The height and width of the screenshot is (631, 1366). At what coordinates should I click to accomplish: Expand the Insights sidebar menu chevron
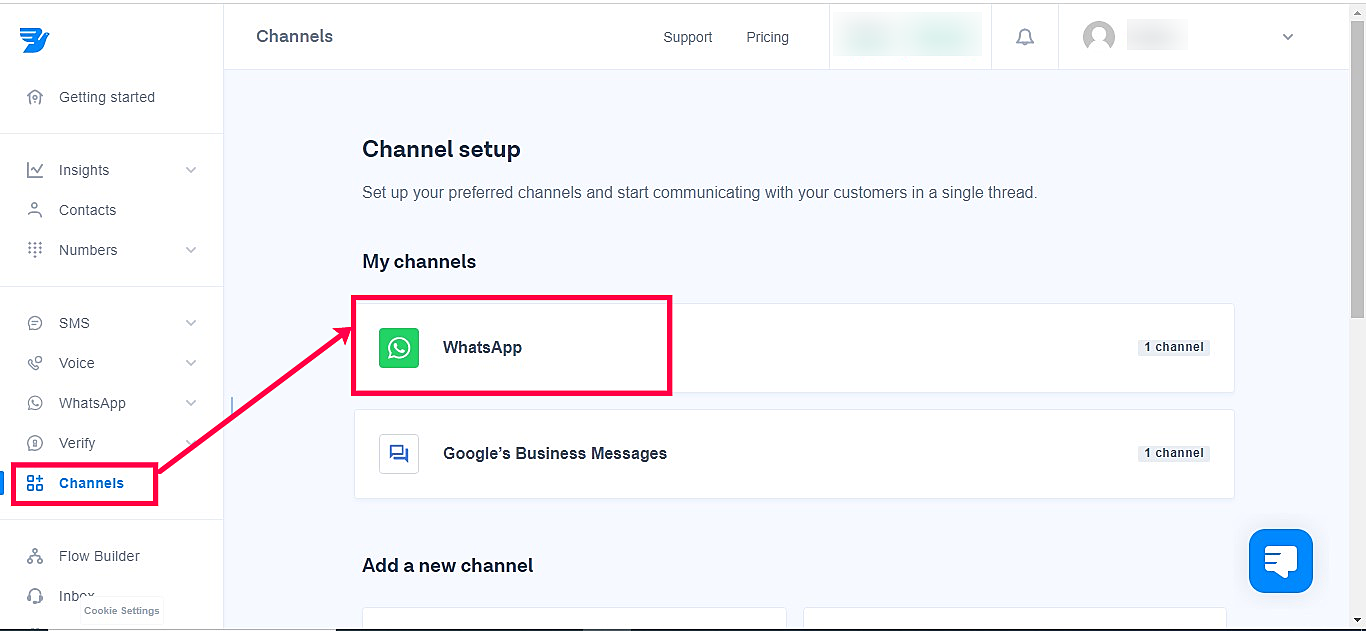(x=191, y=170)
